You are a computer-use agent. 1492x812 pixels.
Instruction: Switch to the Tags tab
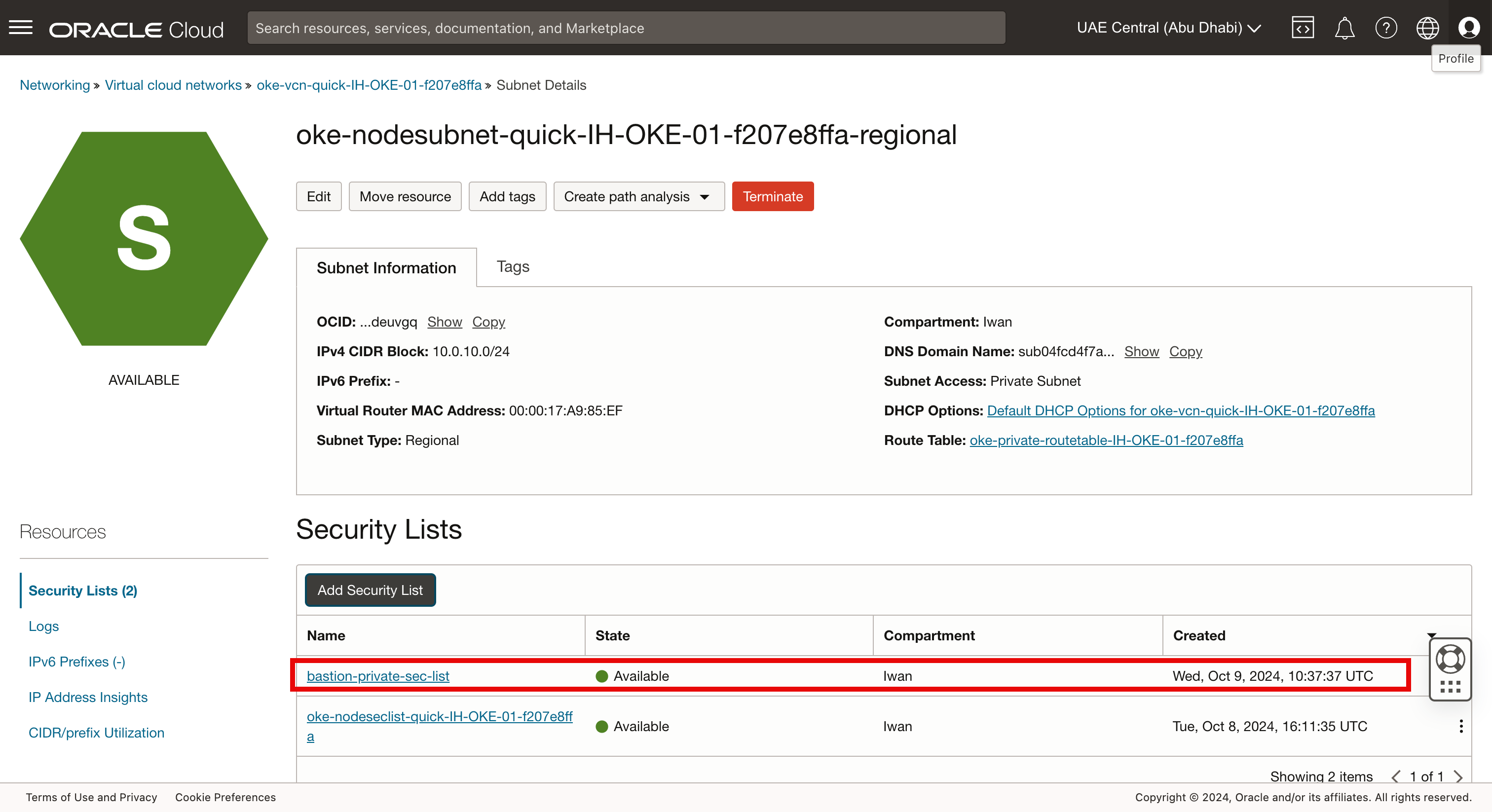tap(513, 266)
